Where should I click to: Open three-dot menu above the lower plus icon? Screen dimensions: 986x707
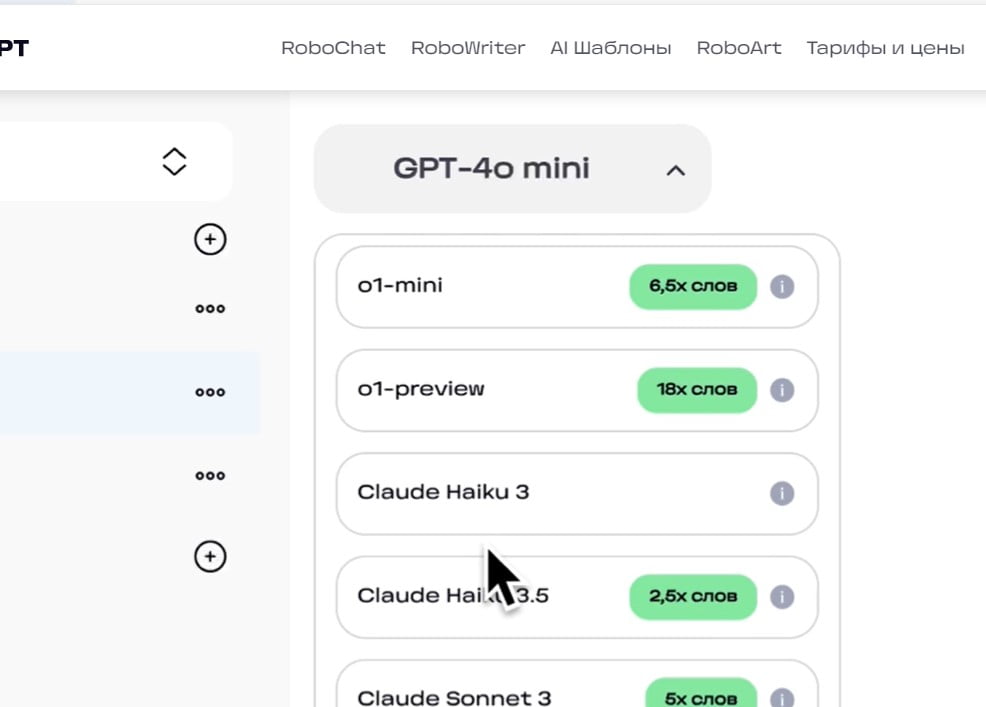point(210,476)
